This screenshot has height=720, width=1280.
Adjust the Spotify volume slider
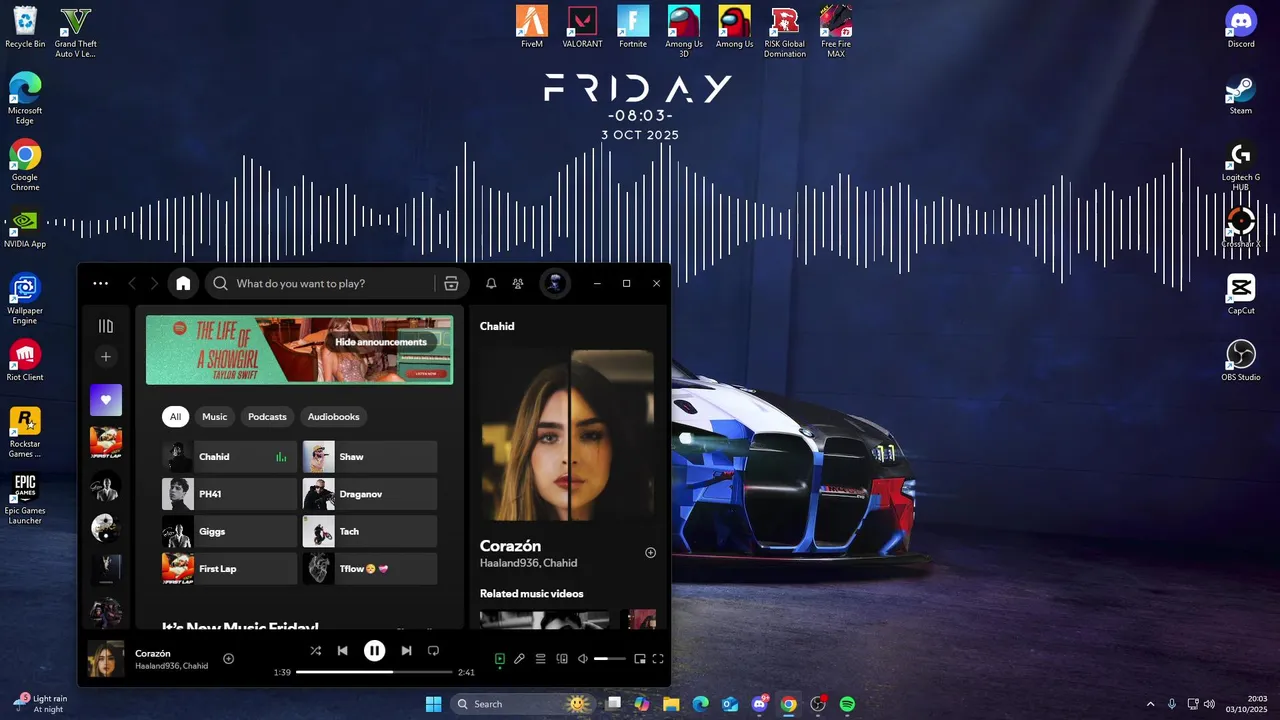coord(610,659)
